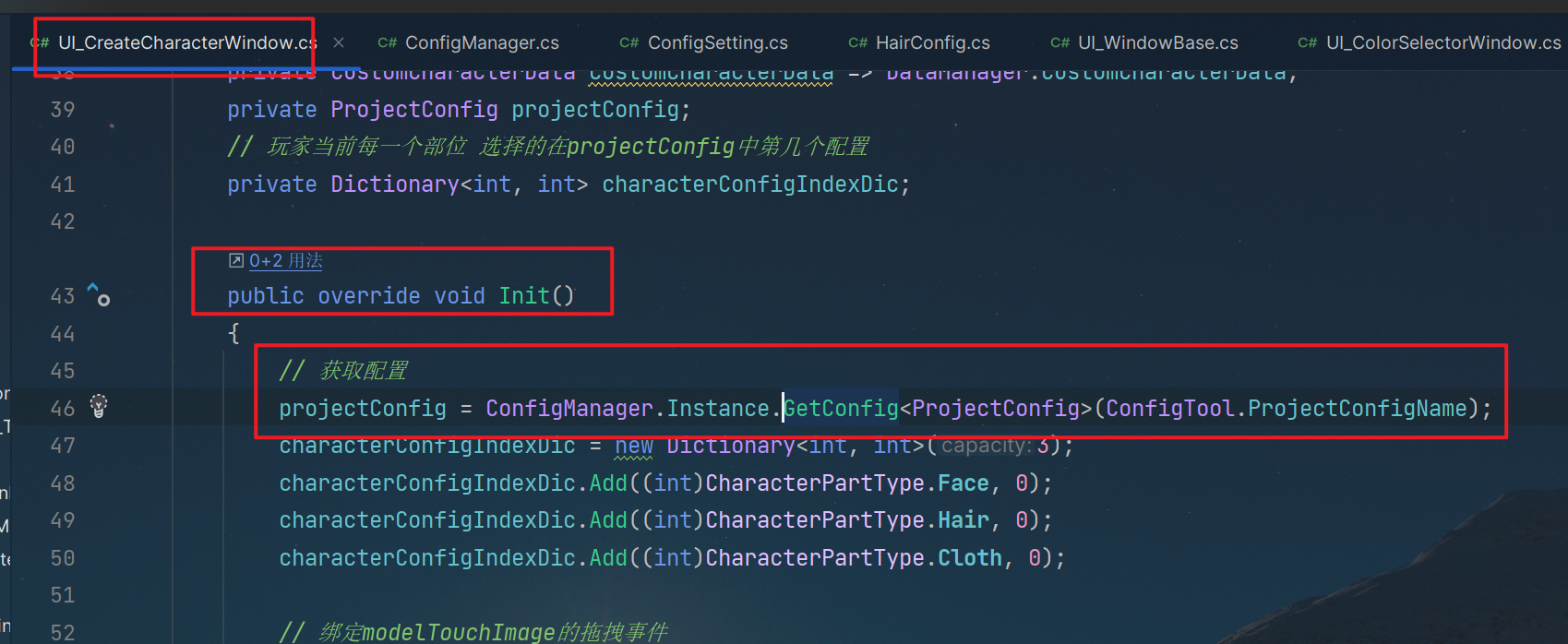The image size is (1568, 644).
Task: Click the Instance property on line 46
Action: (x=718, y=408)
